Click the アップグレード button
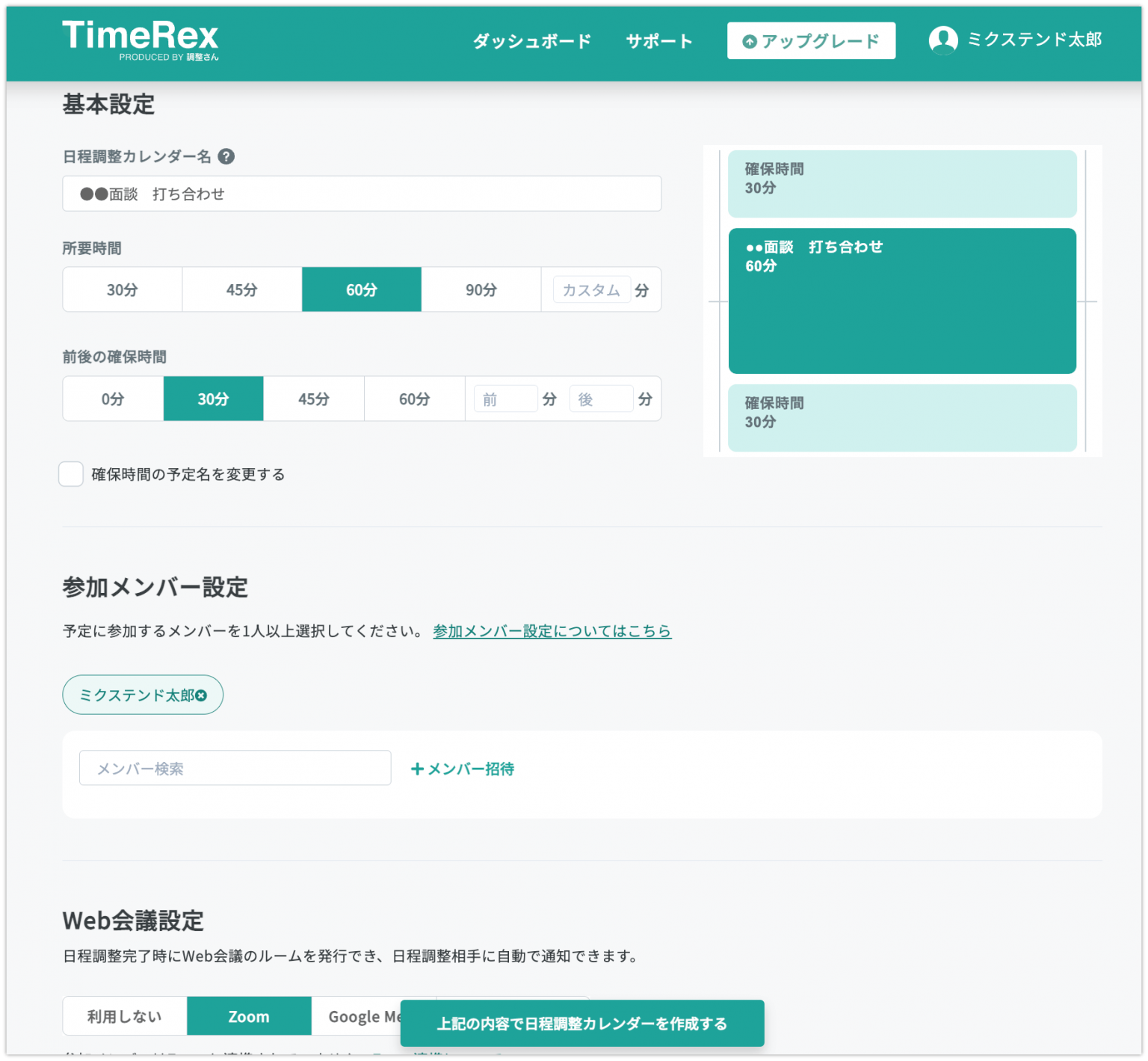The width and height of the screenshot is (1148, 1061). pyautogui.click(x=811, y=41)
